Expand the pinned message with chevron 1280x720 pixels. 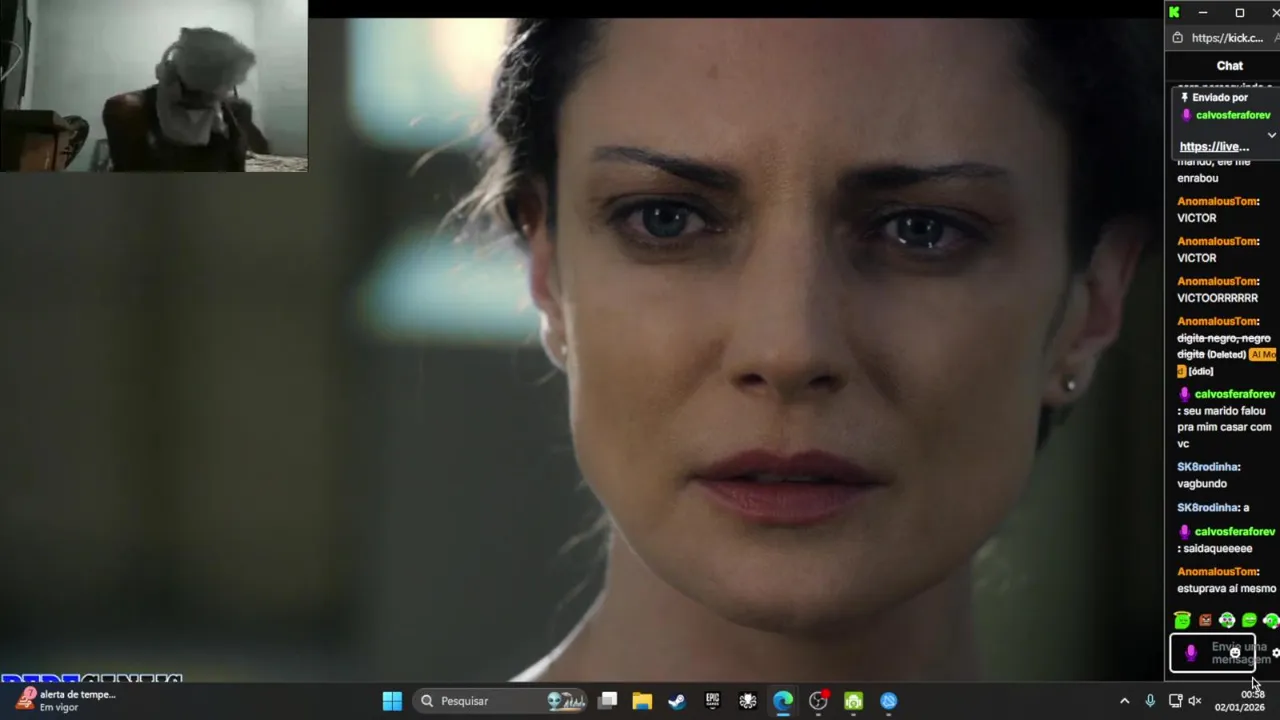(1271, 135)
